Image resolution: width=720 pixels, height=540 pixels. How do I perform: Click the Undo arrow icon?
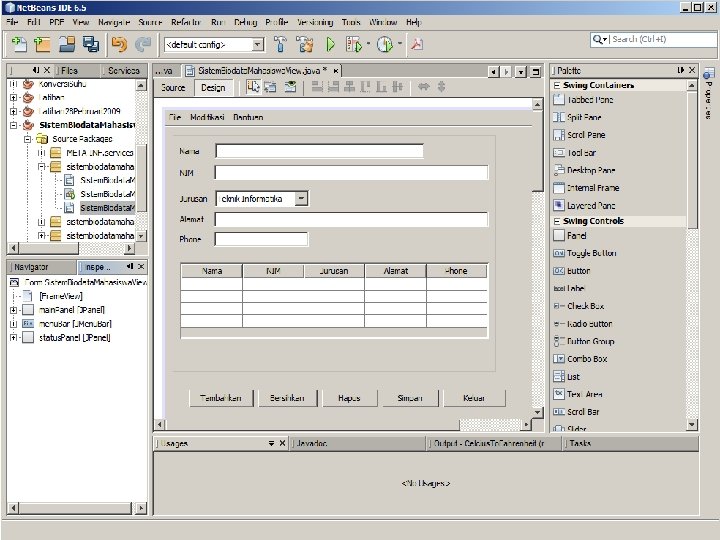120,44
